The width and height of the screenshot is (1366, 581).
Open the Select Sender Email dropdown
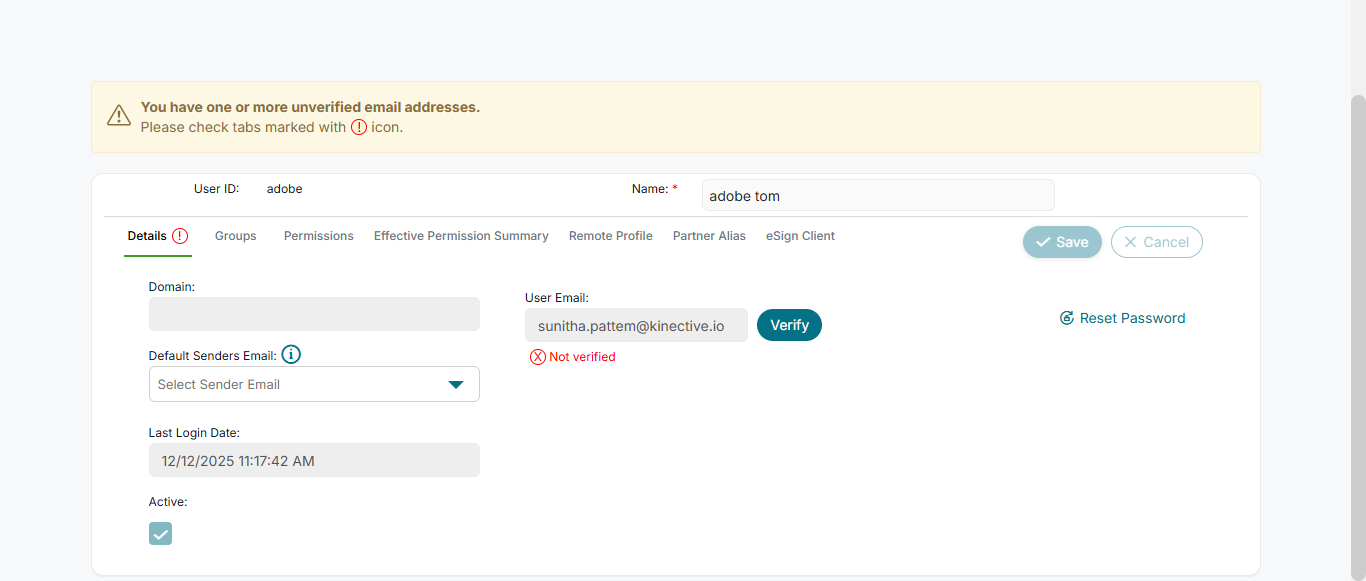point(300,384)
